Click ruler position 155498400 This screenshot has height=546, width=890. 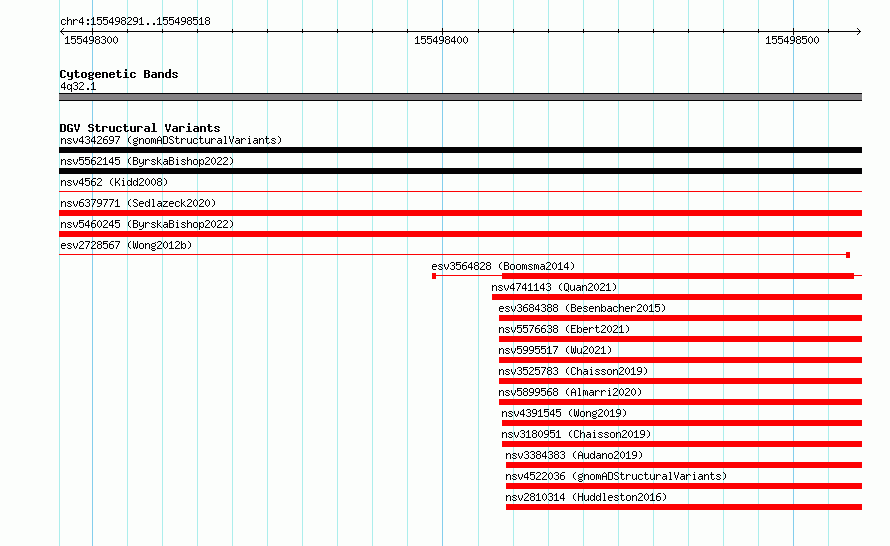(441, 40)
